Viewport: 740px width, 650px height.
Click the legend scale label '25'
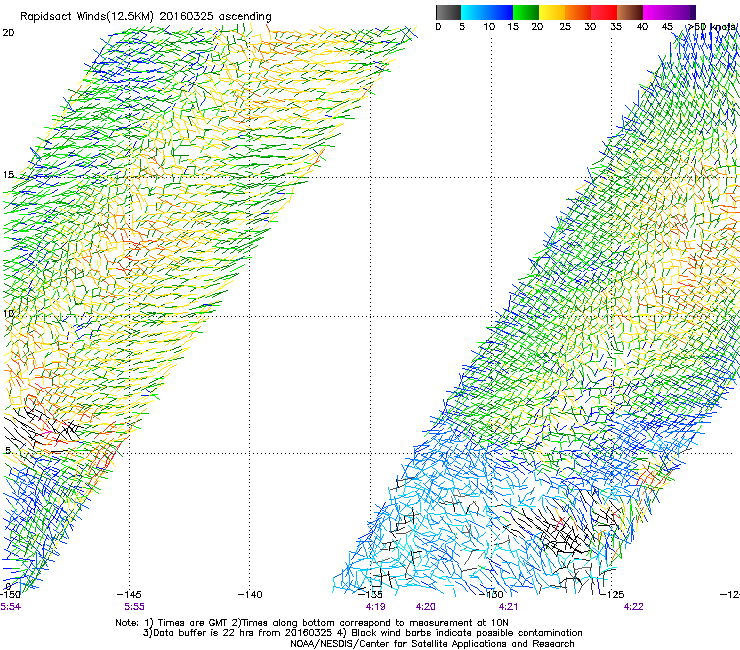coord(565,27)
